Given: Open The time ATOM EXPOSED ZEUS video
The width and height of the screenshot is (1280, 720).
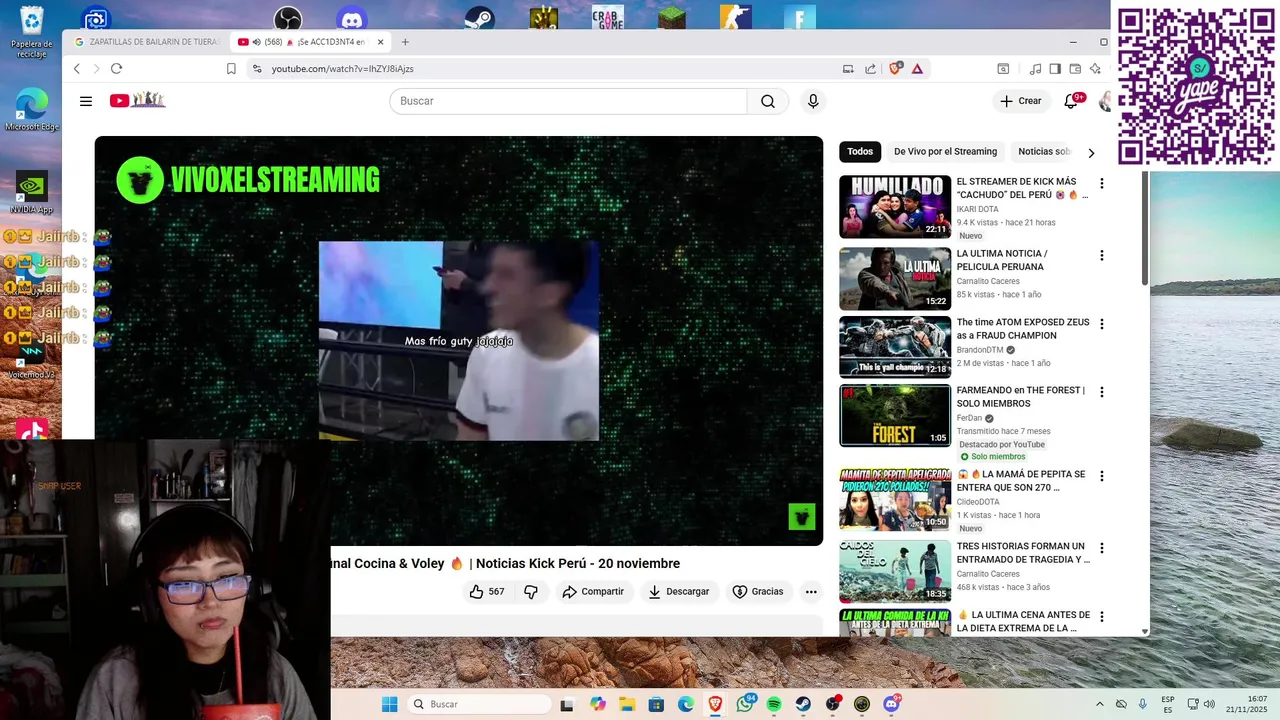Looking at the screenshot, I should pos(1023,329).
